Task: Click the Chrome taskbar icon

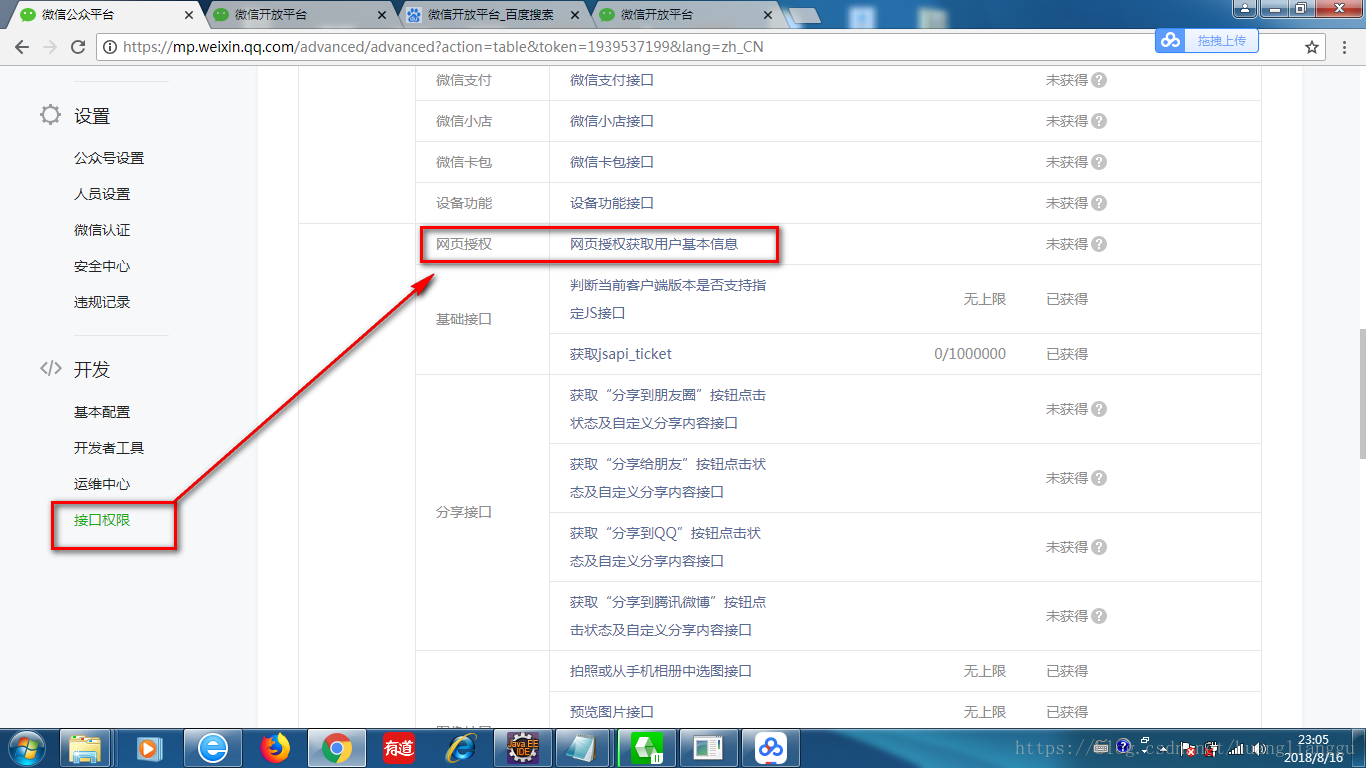Action: [336, 748]
